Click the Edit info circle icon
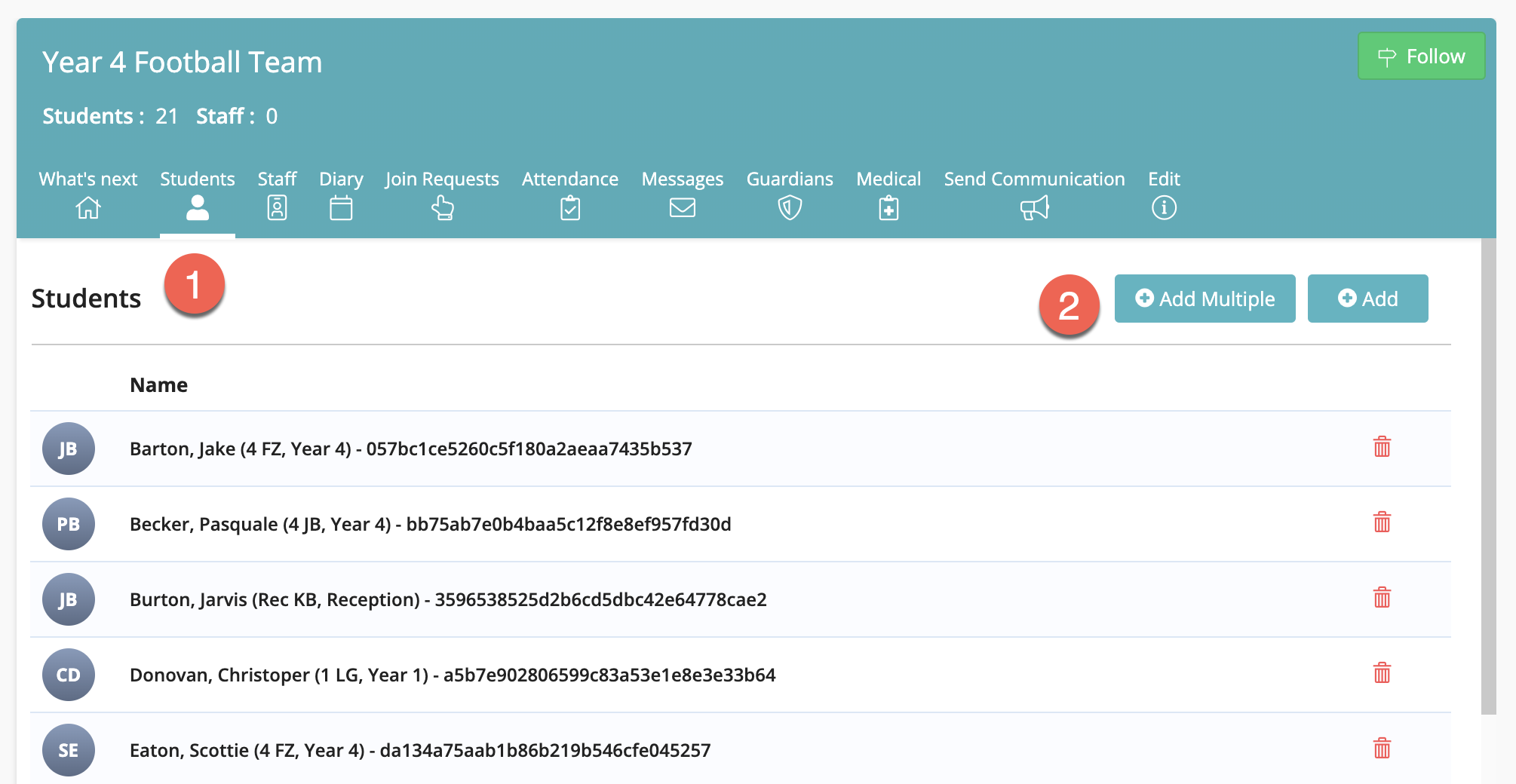The image size is (1516, 784). click(x=1164, y=207)
